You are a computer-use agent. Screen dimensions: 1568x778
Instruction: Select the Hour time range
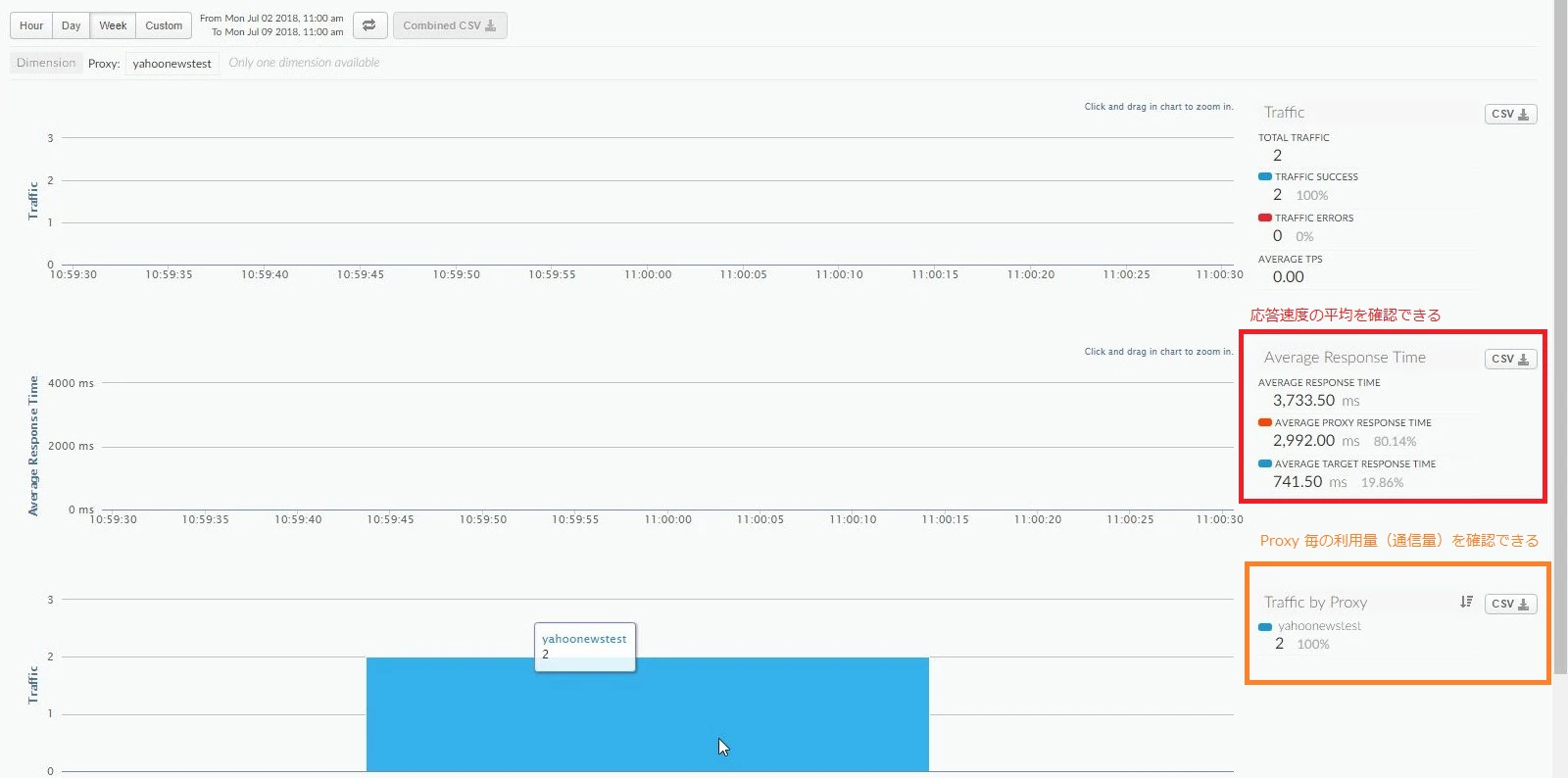point(31,25)
